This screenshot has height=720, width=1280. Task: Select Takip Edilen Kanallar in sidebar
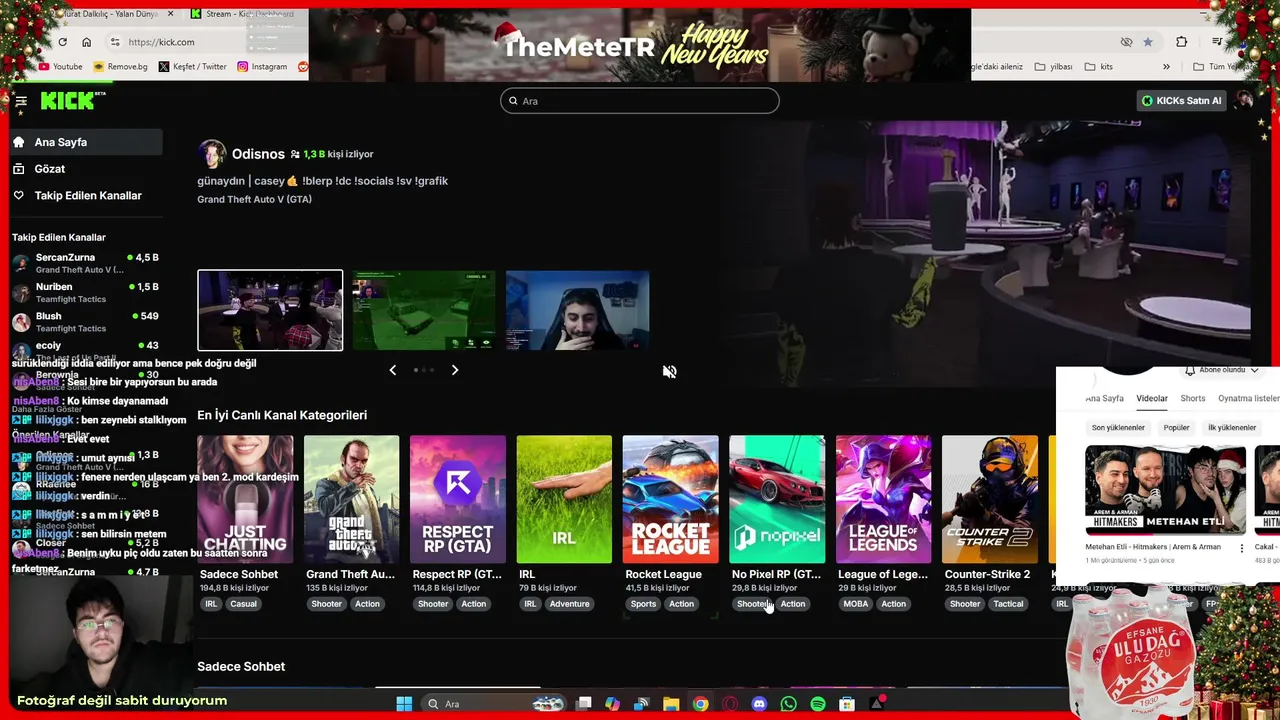coord(86,196)
